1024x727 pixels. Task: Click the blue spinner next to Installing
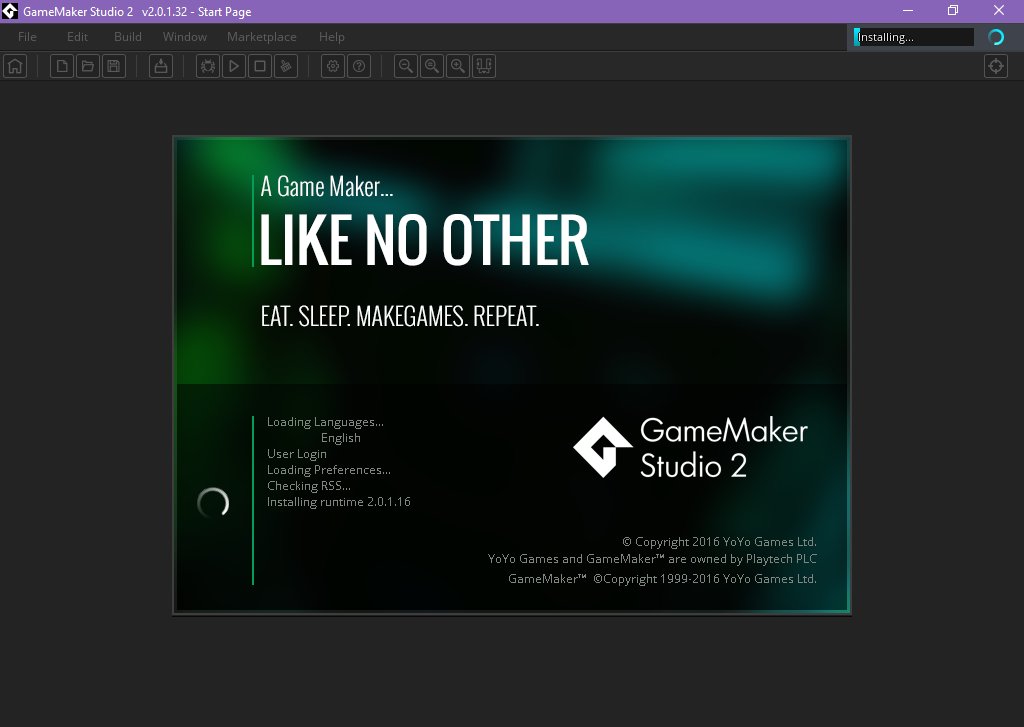(x=996, y=37)
